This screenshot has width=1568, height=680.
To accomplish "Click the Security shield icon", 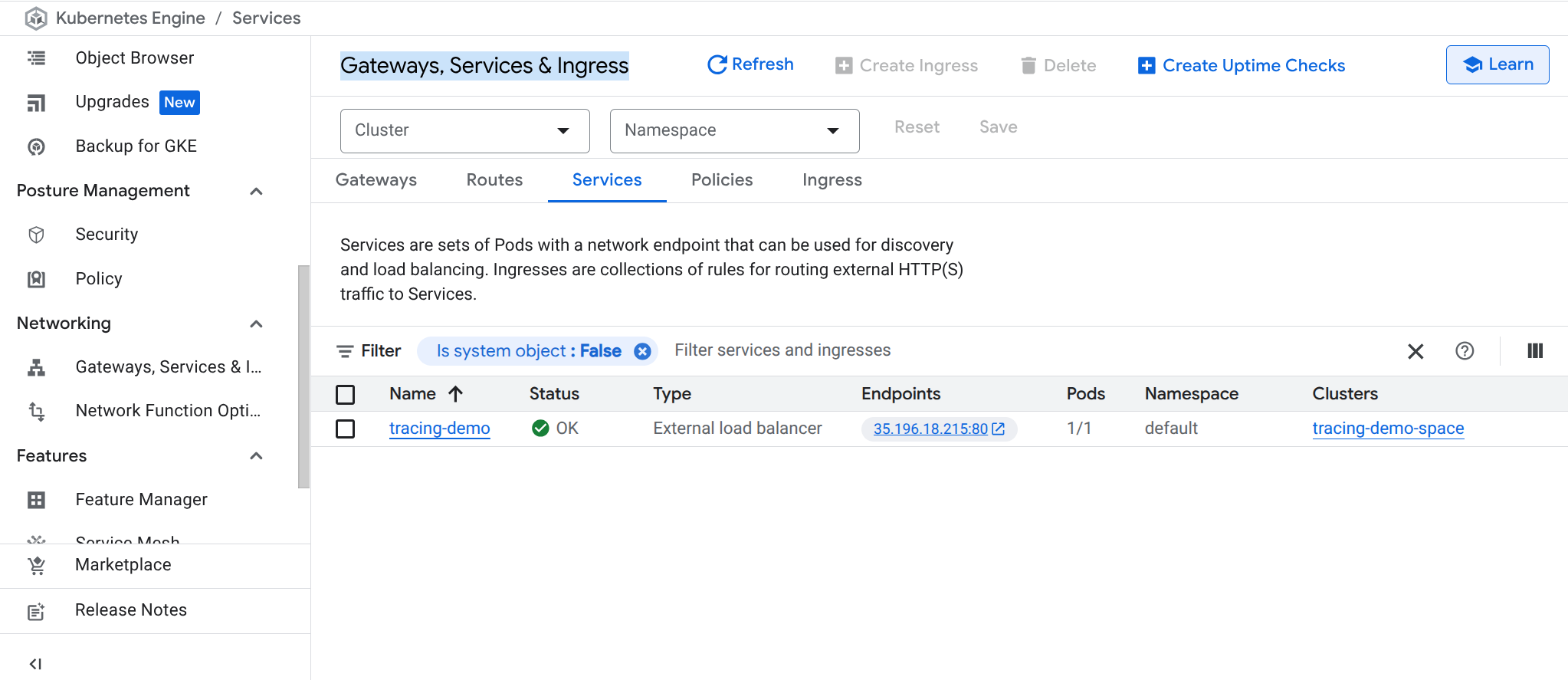I will (36, 235).
